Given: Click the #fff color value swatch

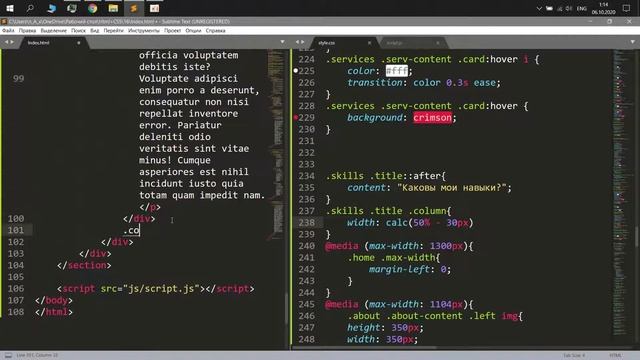Looking at the screenshot, I should 397,71.
